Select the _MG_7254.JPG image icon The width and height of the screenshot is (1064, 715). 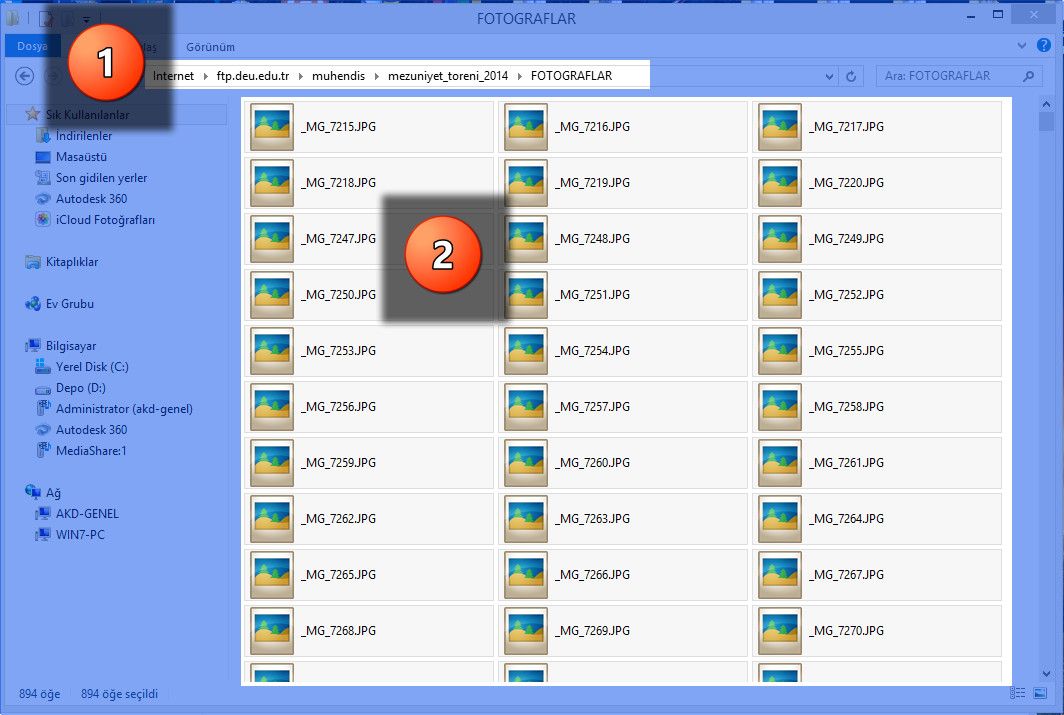coord(526,351)
